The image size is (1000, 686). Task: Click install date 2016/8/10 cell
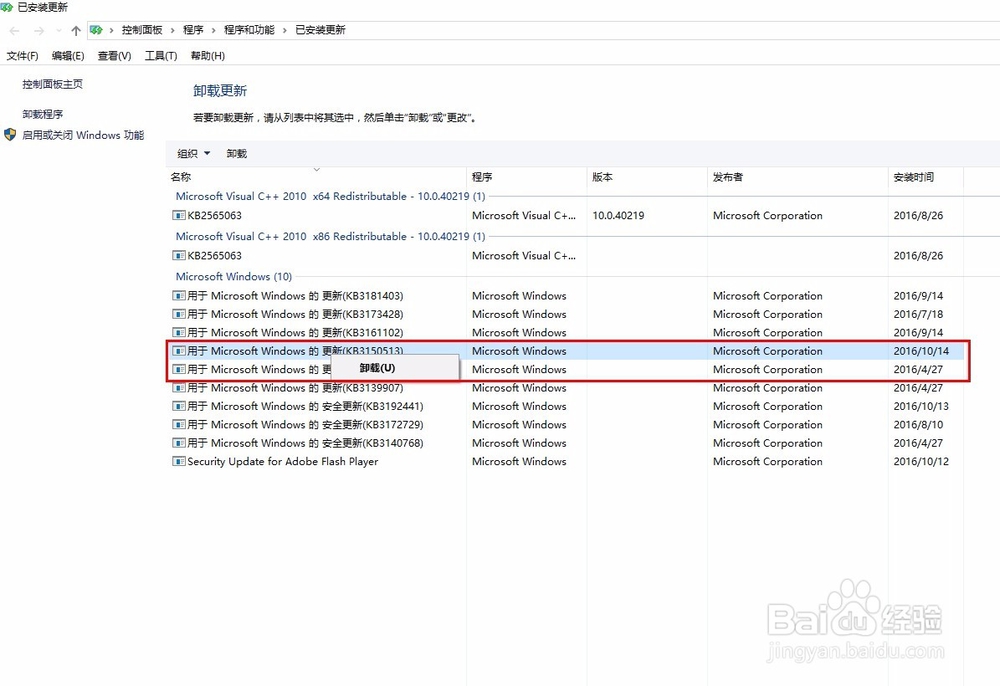tap(918, 425)
